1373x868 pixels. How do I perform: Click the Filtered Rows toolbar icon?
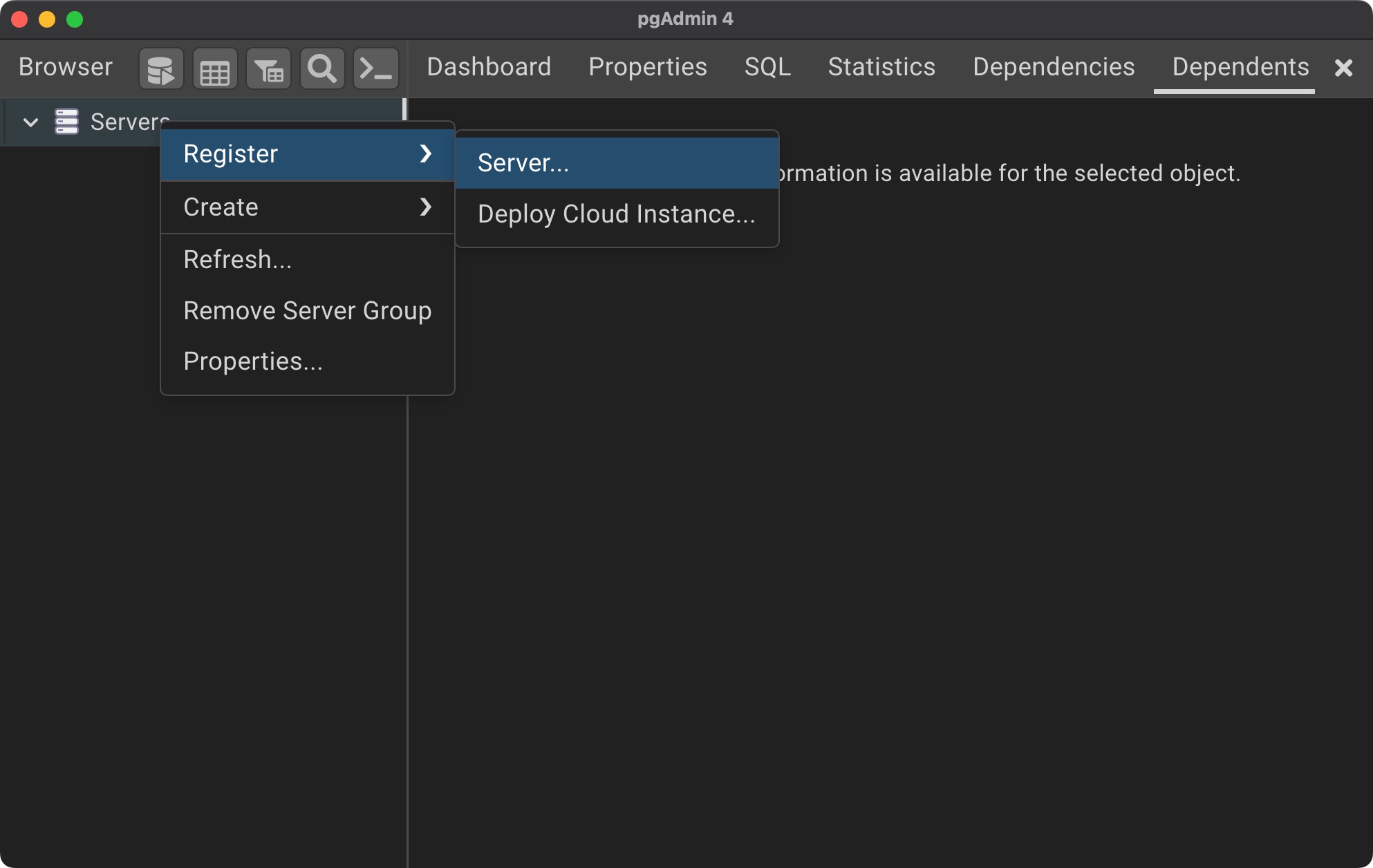coord(268,69)
